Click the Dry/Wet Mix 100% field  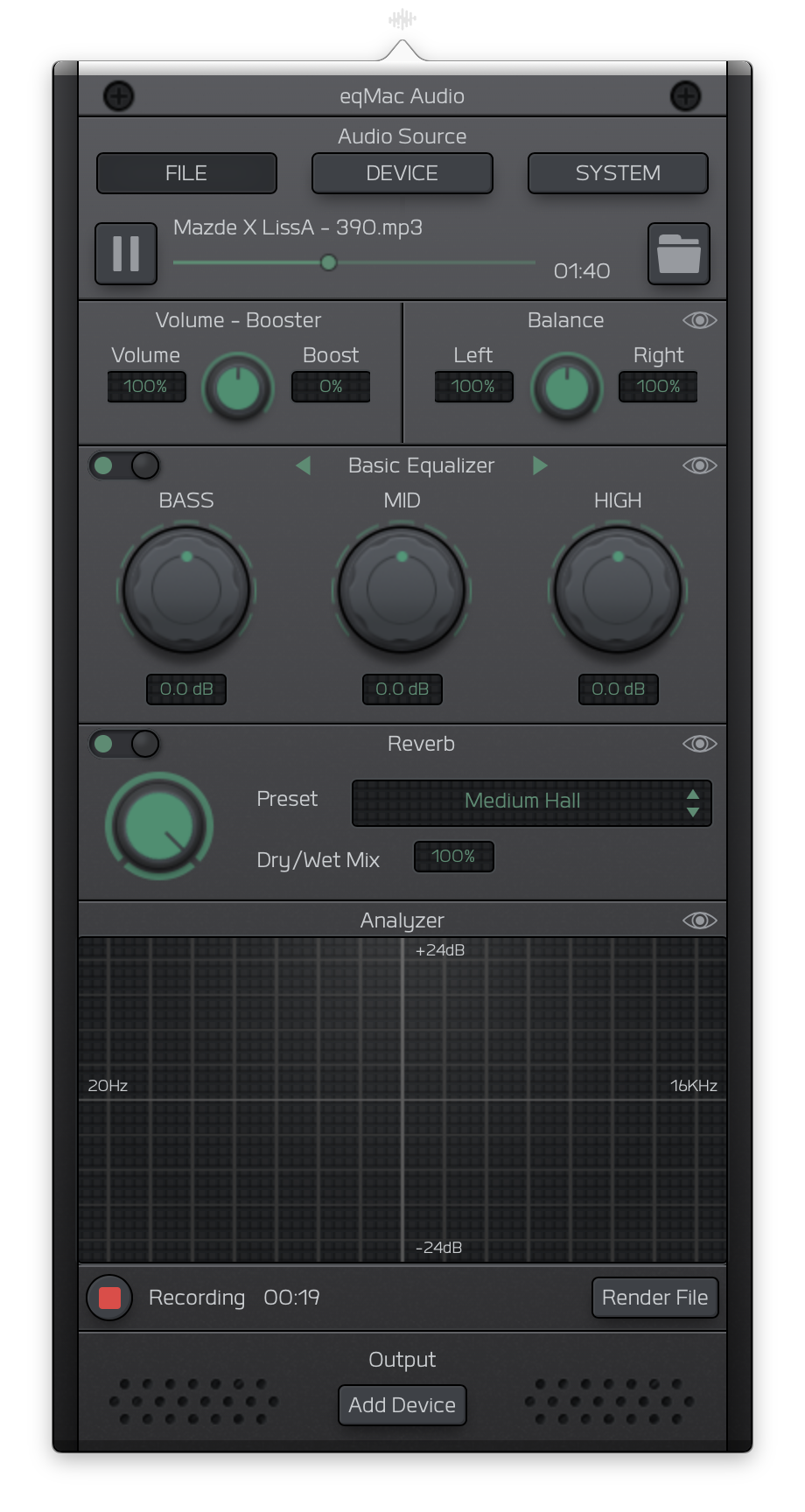click(x=453, y=857)
